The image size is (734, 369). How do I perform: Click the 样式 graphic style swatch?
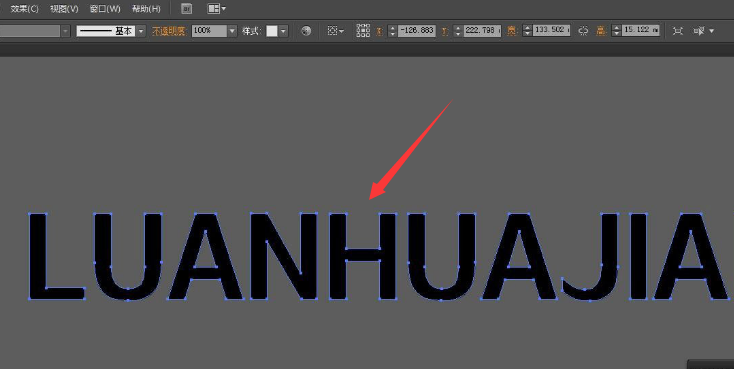272,31
